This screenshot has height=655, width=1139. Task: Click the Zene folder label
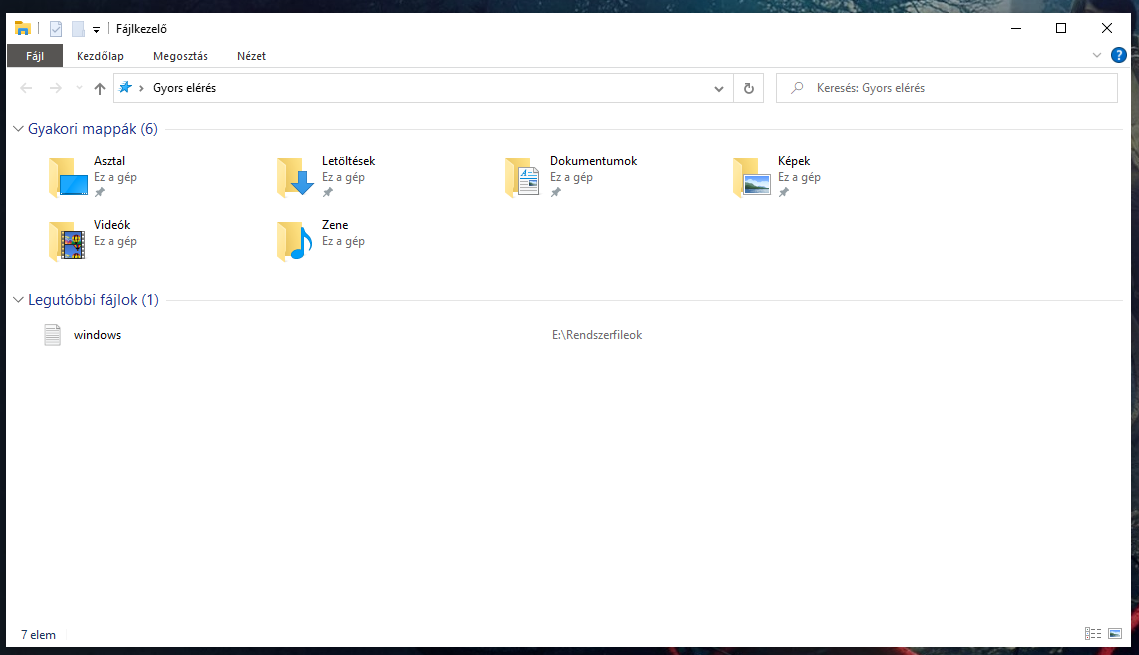pyautogui.click(x=335, y=225)
